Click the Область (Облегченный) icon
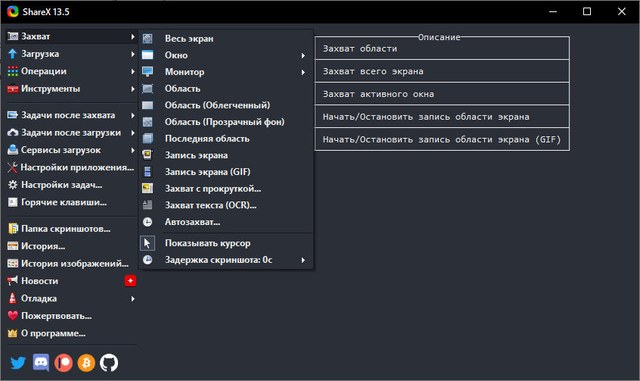Image resolution: width=640 pixels, height=381 pixels. click(147, 105)
